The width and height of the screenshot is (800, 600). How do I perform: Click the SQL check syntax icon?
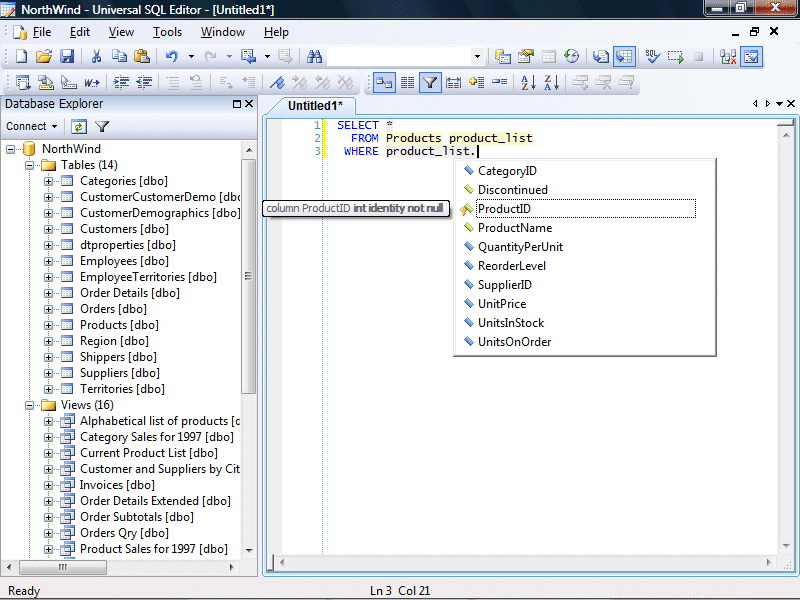tap(651, 57)
